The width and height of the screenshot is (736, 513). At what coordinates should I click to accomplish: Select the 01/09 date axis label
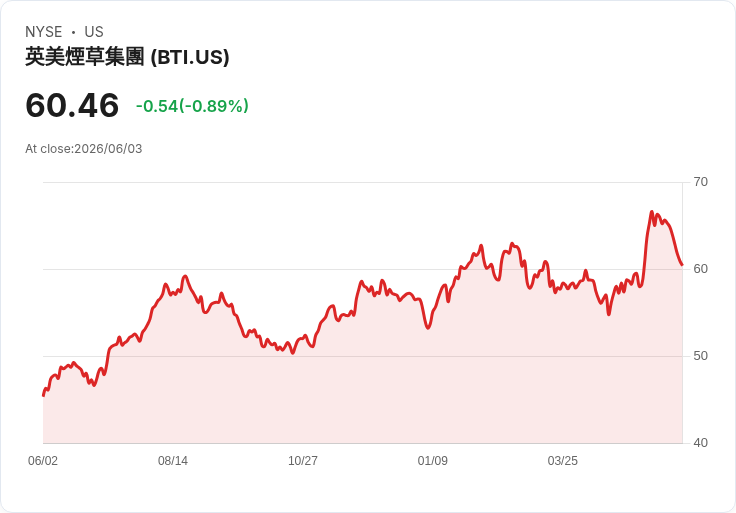[x=433, y=461]
